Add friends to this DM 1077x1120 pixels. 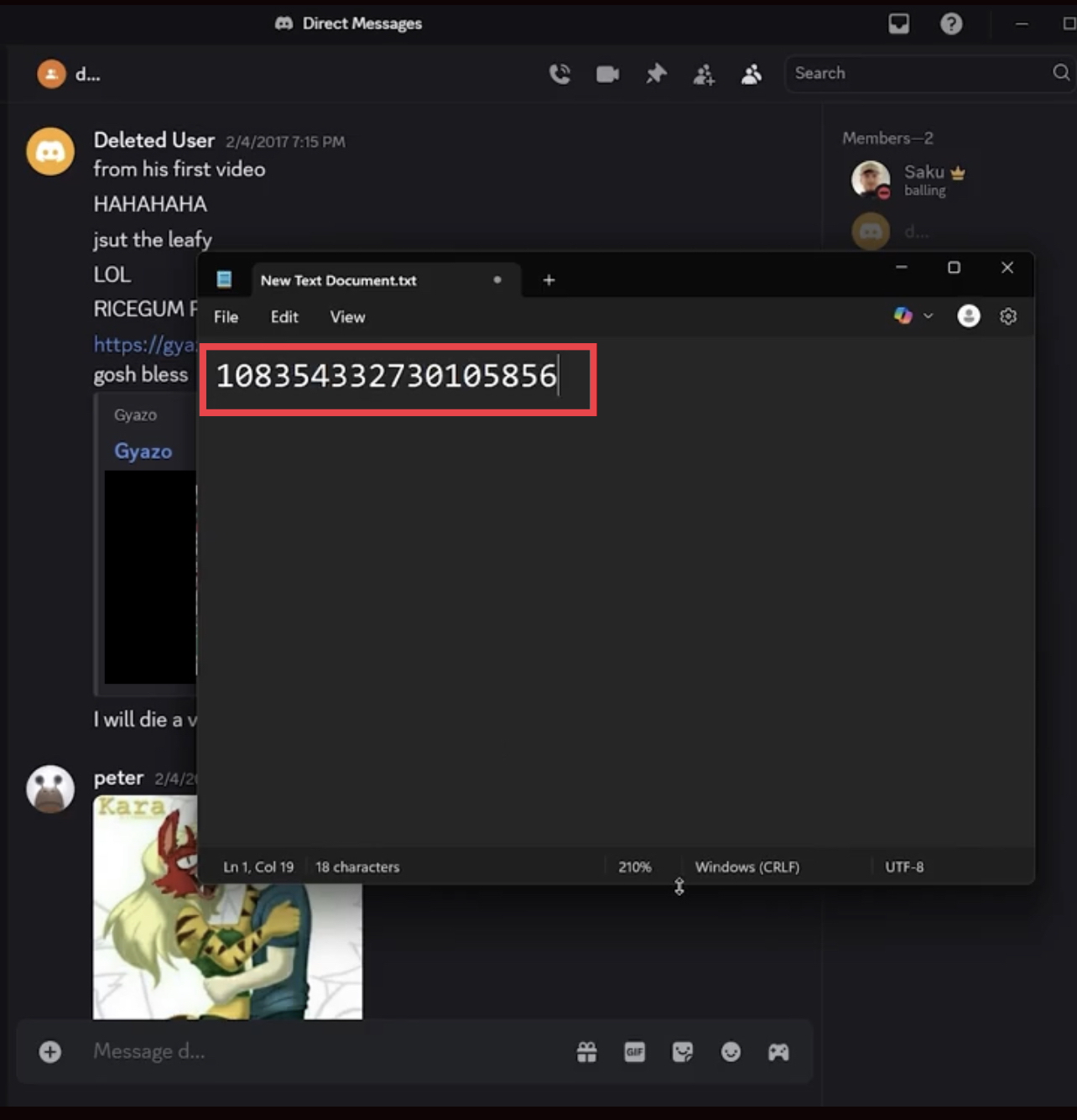pyautogui.click(x=704, y=75)
